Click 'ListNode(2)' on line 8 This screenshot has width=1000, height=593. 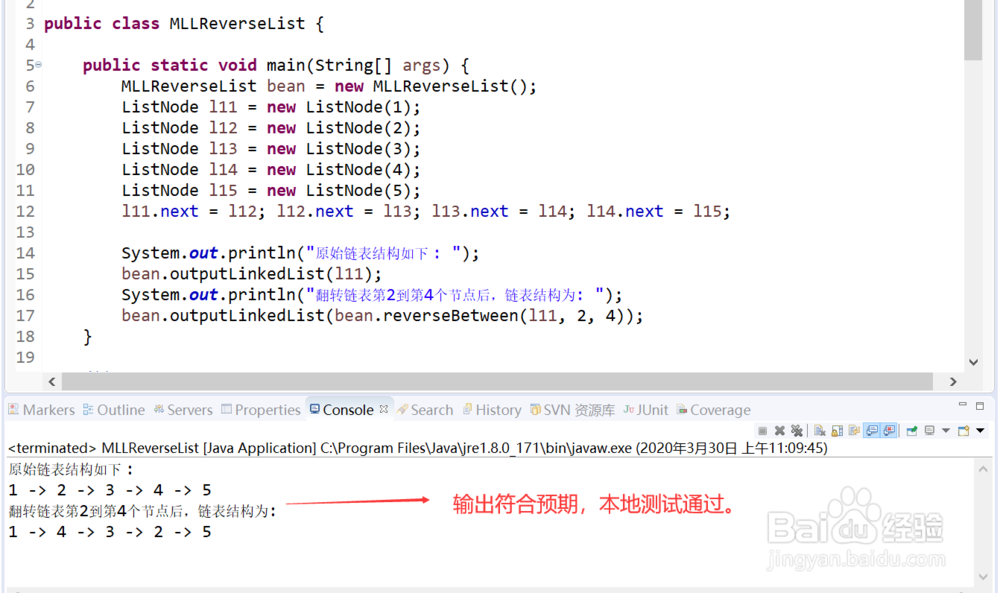pyautogui.click(x=358, y=128)
